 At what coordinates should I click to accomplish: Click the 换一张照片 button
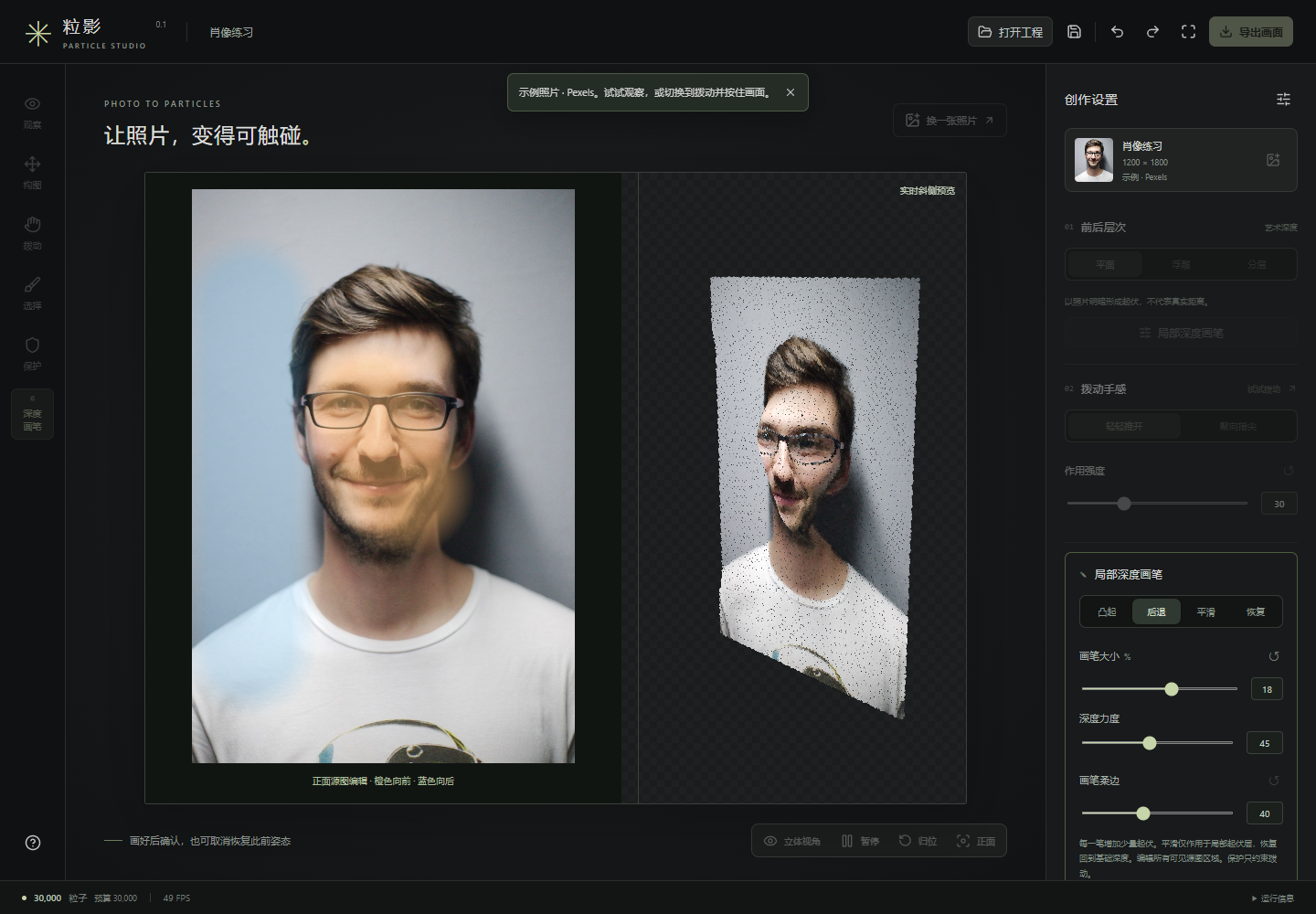[950, 120]
